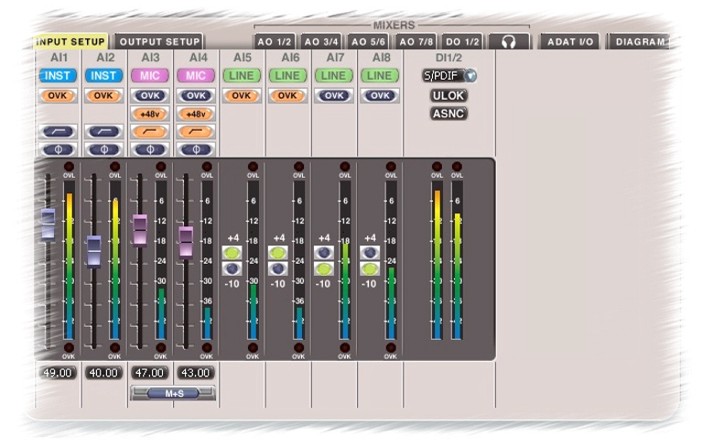Viewport: 703px width, 445px height.
Task: Toggle OVK on channel AI4
Action: click(196, 95)
